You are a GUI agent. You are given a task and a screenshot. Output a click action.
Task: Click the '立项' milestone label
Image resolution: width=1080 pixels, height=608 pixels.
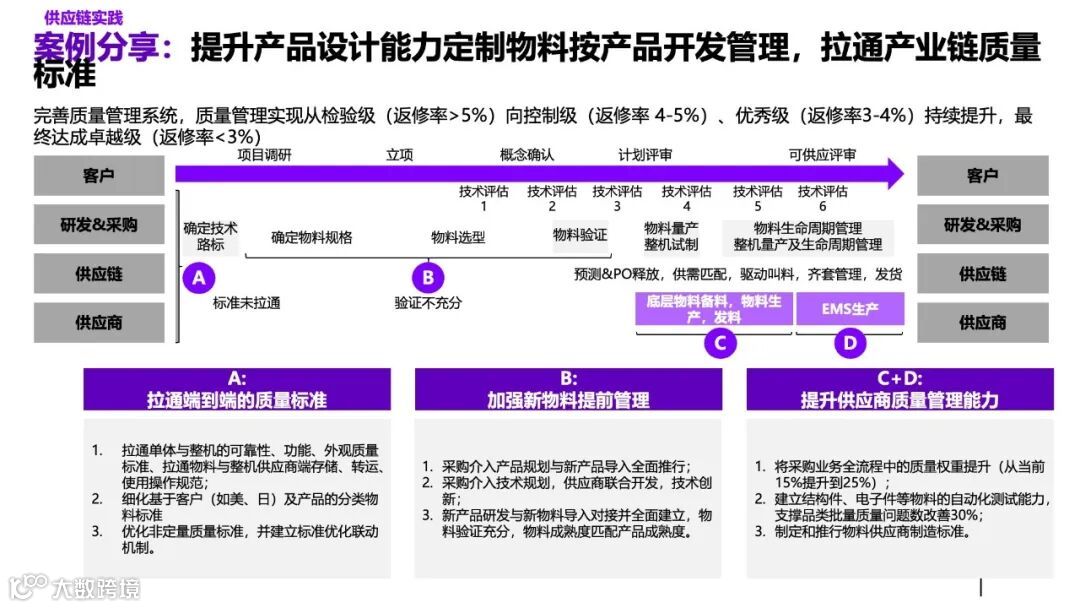[x=399, y=155]
